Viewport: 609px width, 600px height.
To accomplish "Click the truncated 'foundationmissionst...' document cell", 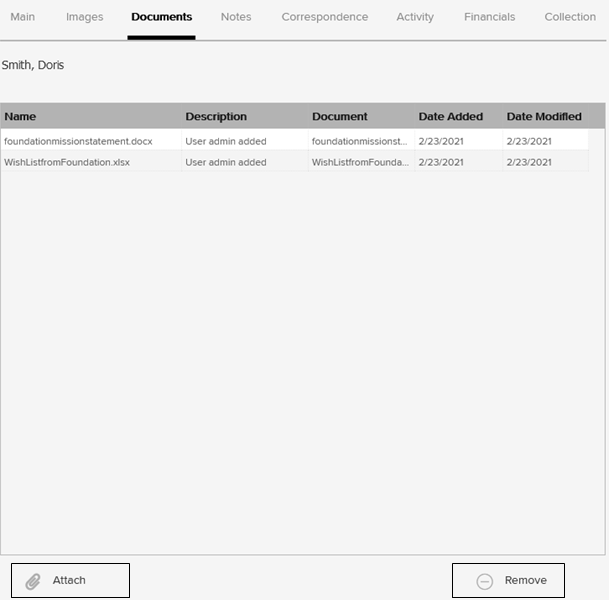I will 362,141.
